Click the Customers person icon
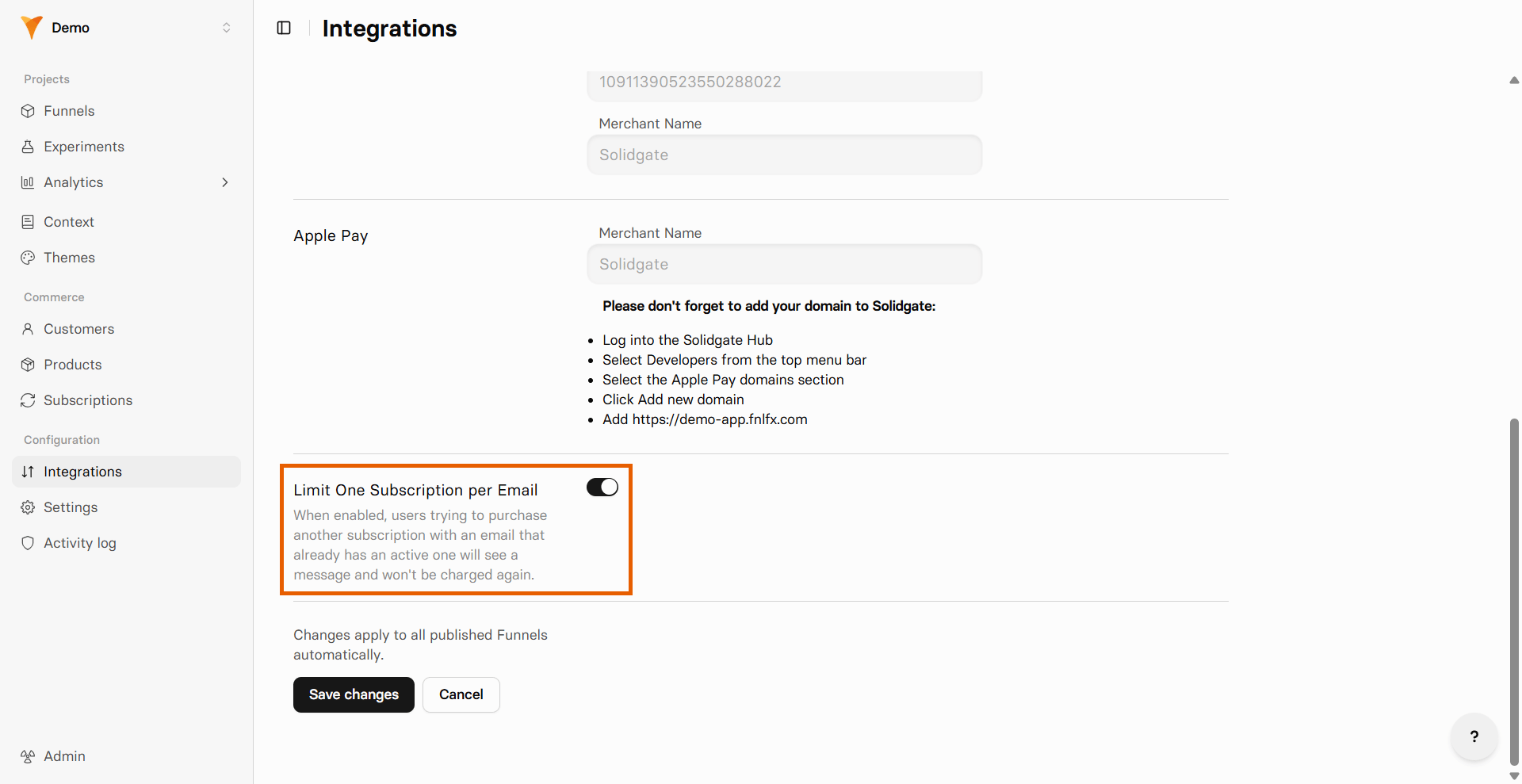This screenshot has width=1522, height=784. coord(28,329)
